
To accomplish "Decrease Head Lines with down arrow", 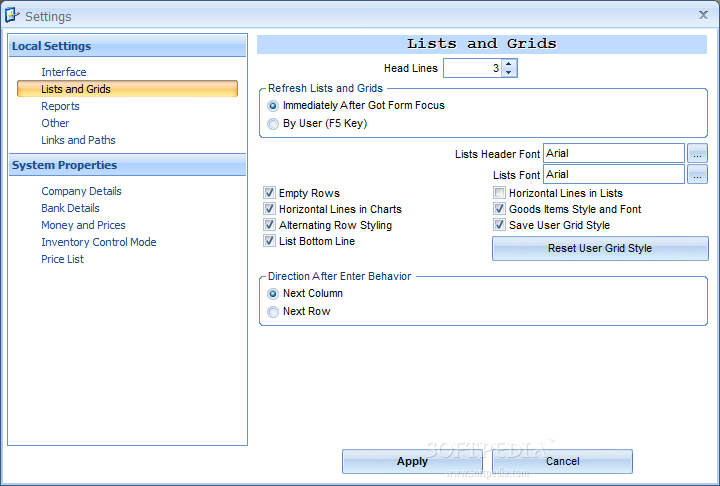I will pos(509,73).
